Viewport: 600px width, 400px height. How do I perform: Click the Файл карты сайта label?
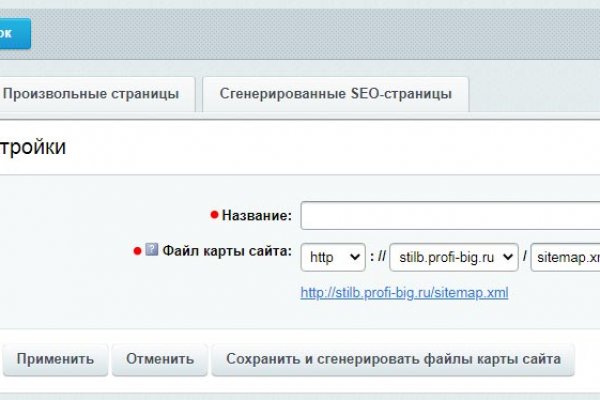pos(227,251)
